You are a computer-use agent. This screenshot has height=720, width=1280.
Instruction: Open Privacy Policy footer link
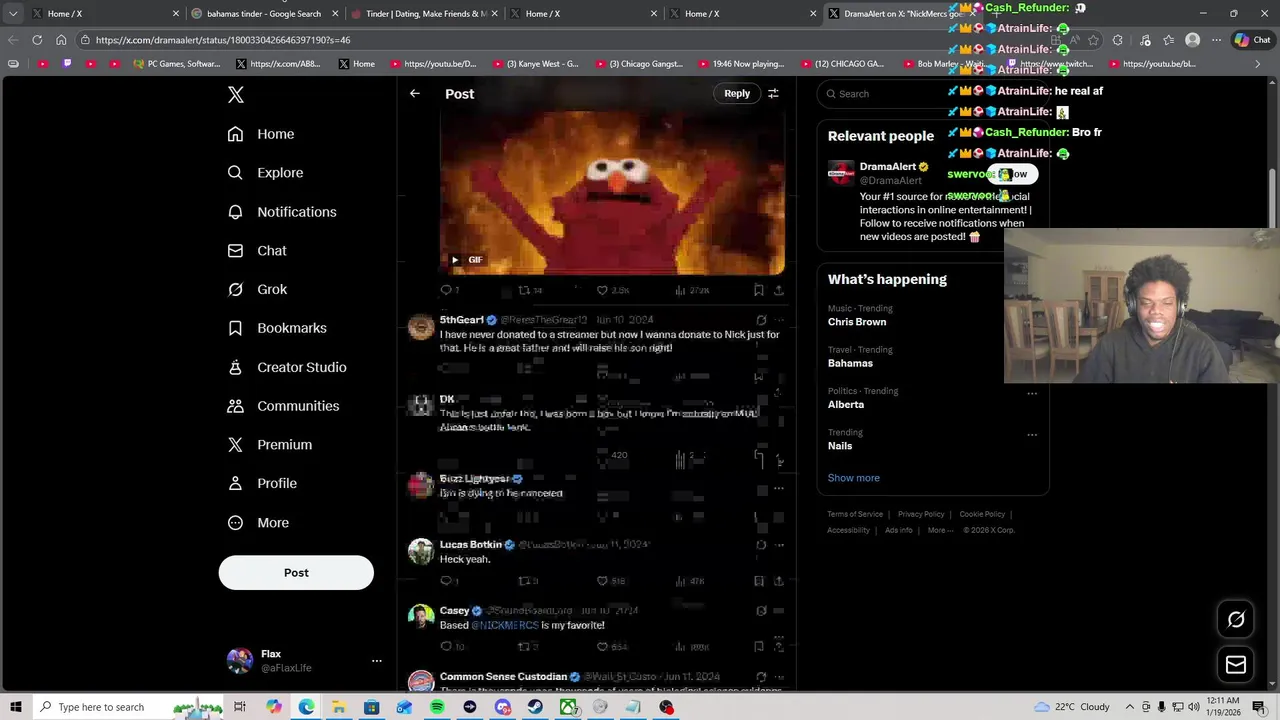pos(921,514)
